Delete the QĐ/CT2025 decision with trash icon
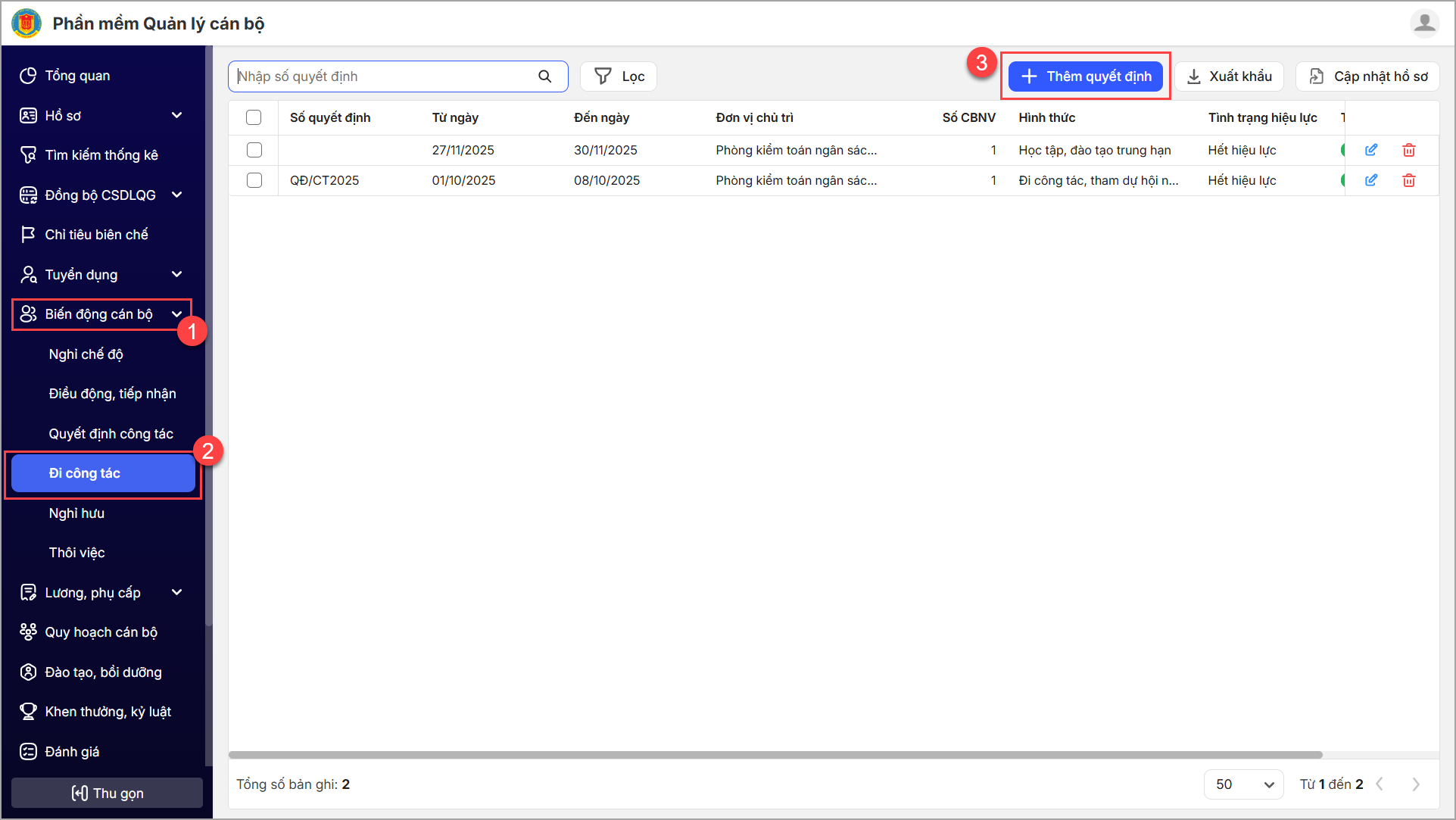This screenshot has height=820, width=1456. pyautogui.click(x=1408, y=180)
